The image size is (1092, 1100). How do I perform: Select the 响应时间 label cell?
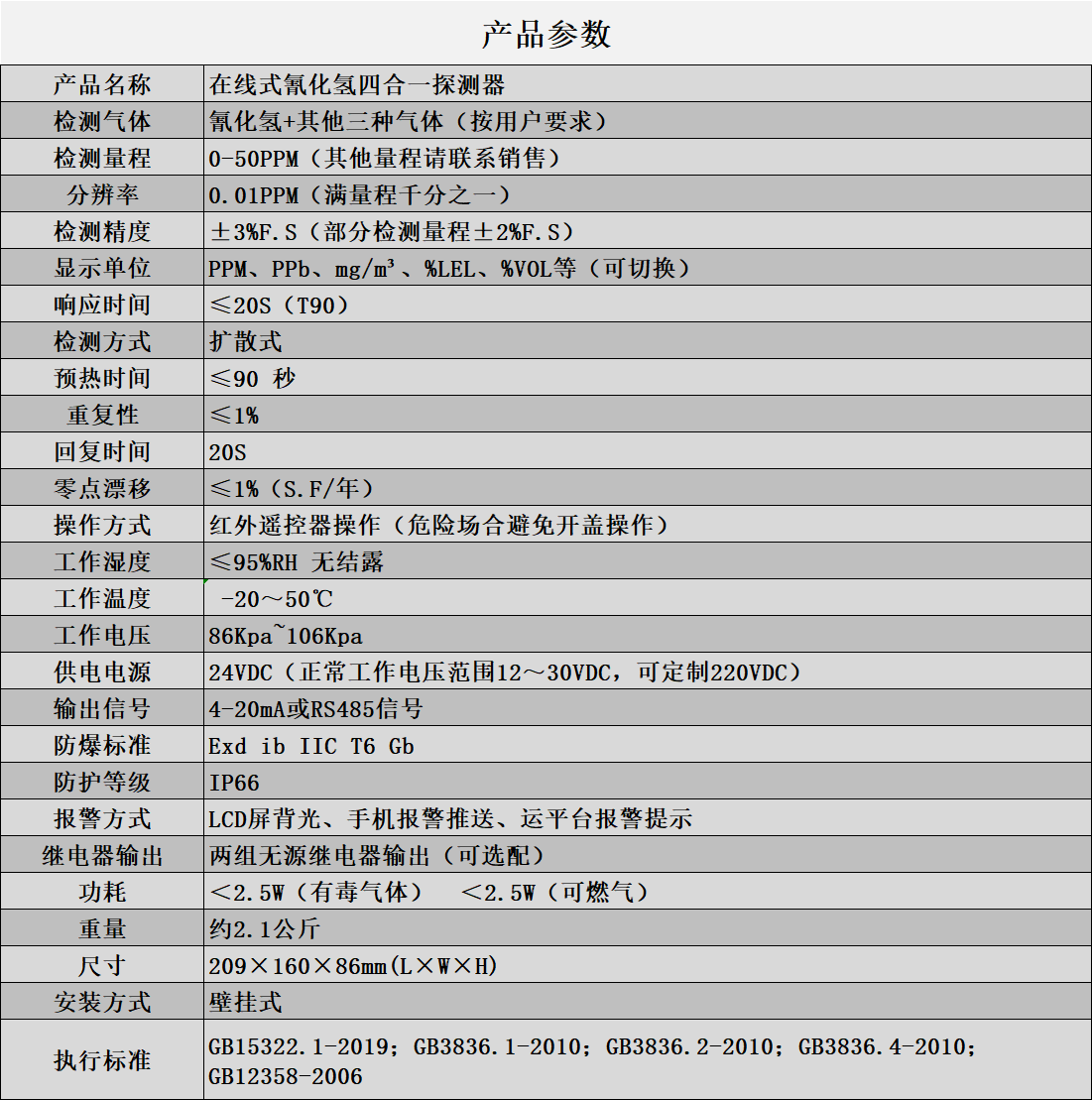coord(102,305)
